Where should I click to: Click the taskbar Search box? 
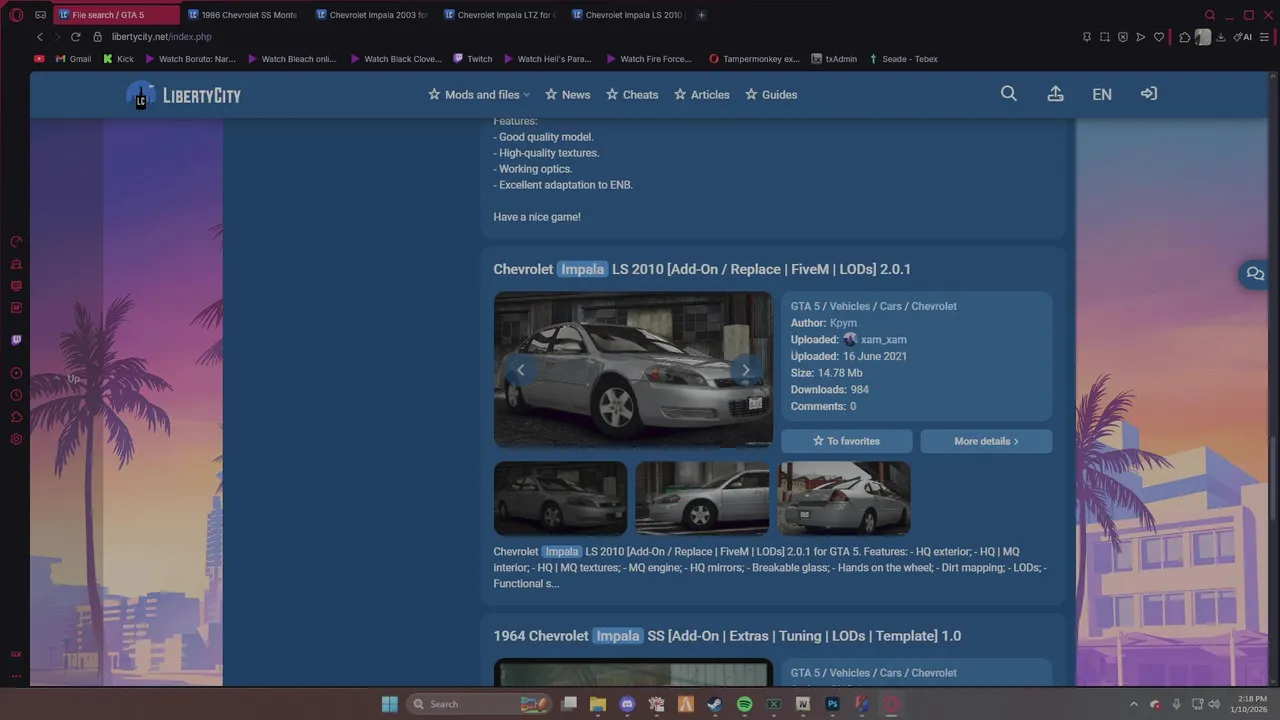pyautogui.click(x=477, y=704)
